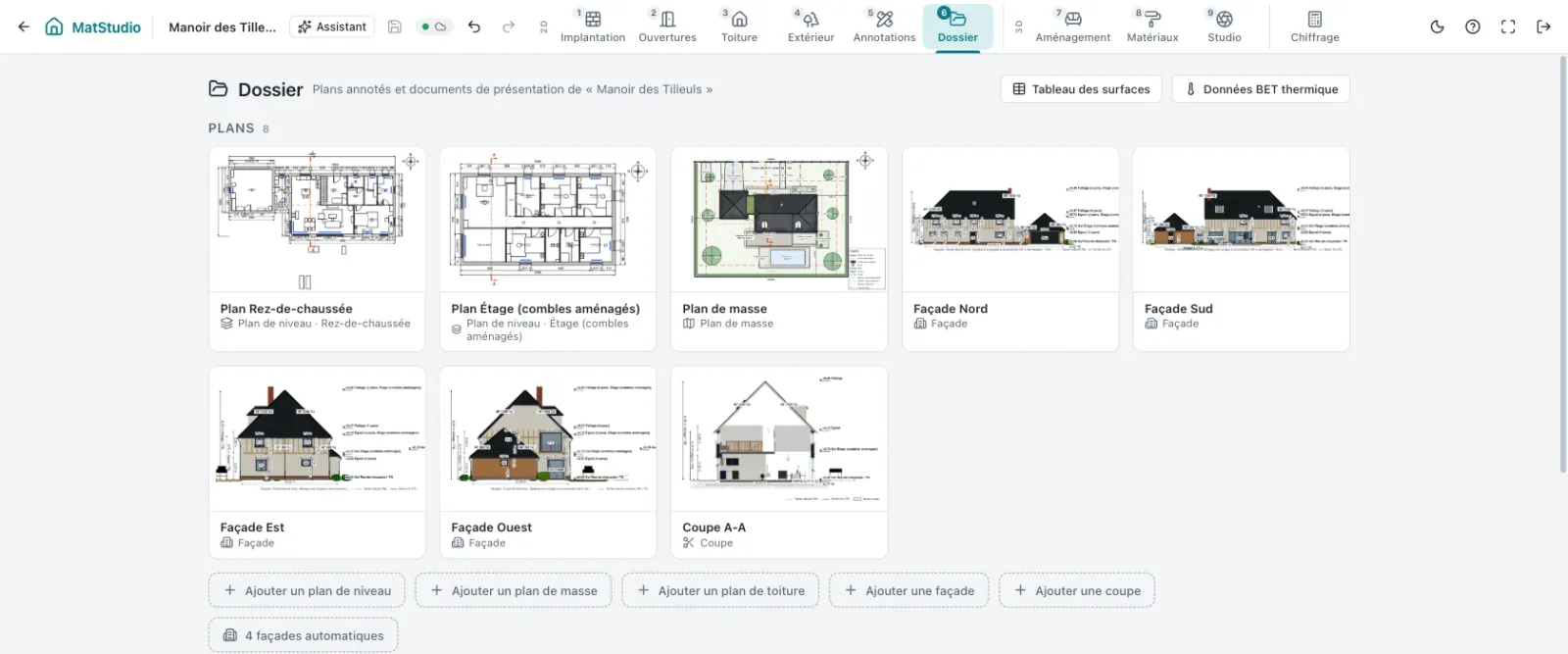Click the Plan Étage (combles aménagés) title
1568x654 pixels.
(x=545, y=309)
